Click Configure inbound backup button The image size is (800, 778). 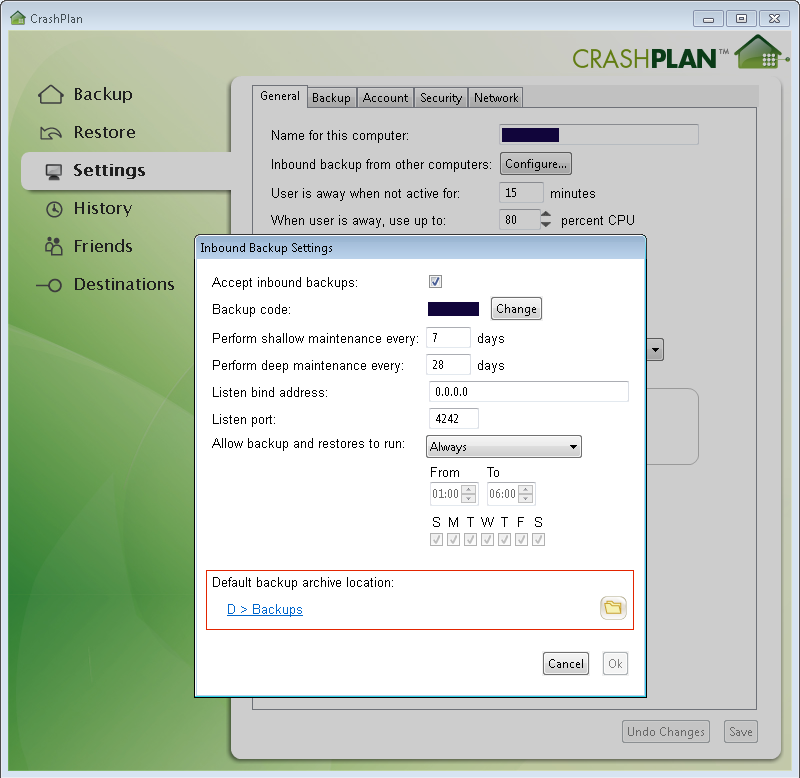(x=536, y=164)
